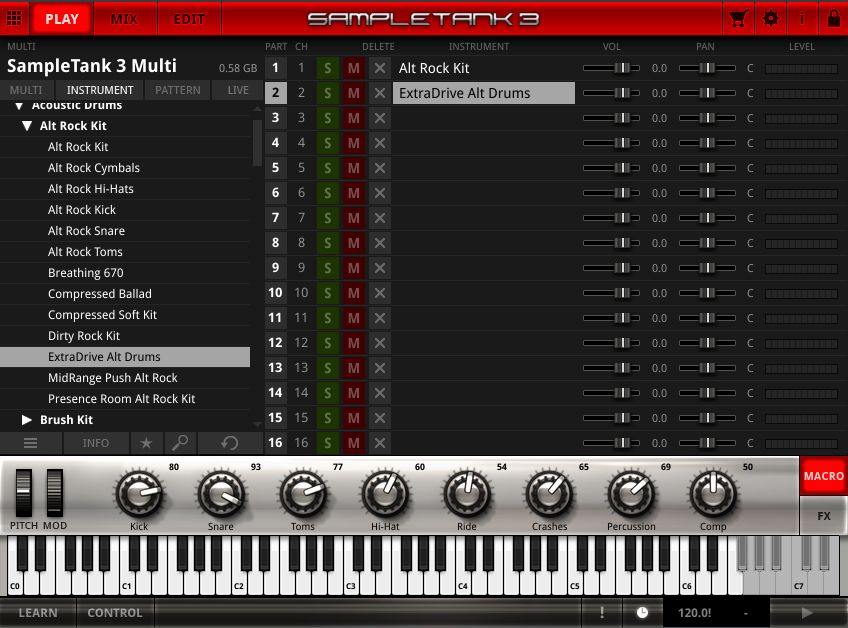Mute part 2
Image resolution: width=848 pixels, height=628 pixels.
coord(353,93)
